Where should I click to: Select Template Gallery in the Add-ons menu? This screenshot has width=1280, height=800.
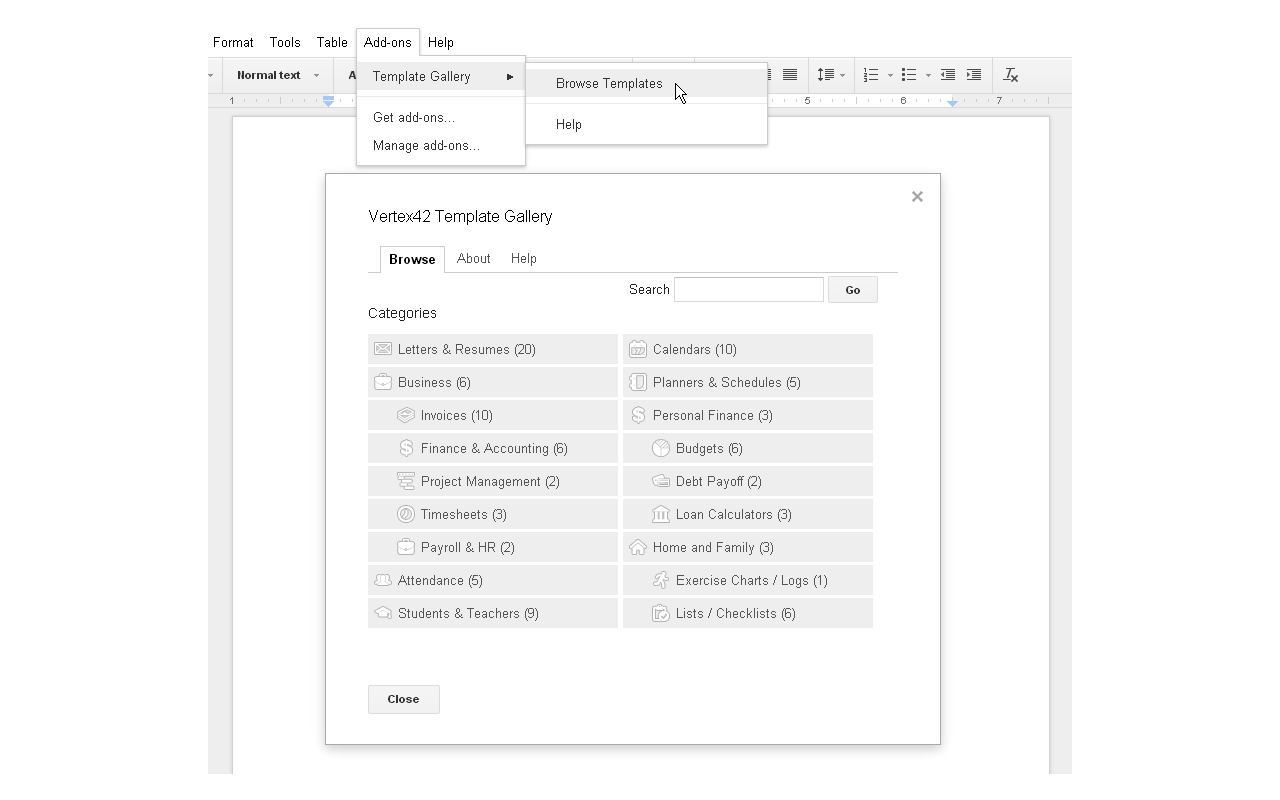[441, 76]
